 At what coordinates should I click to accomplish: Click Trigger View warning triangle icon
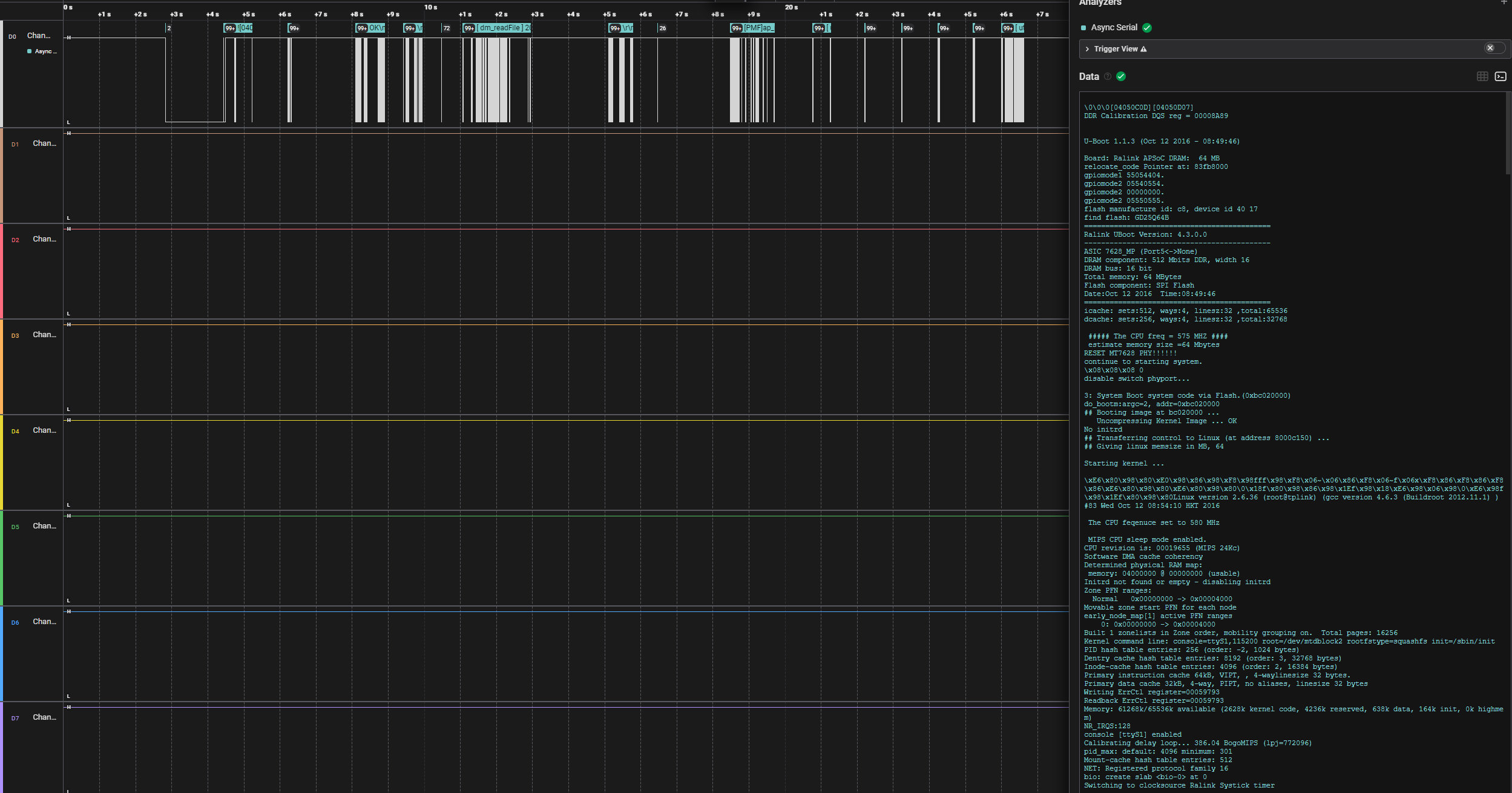pos(1143,49)
